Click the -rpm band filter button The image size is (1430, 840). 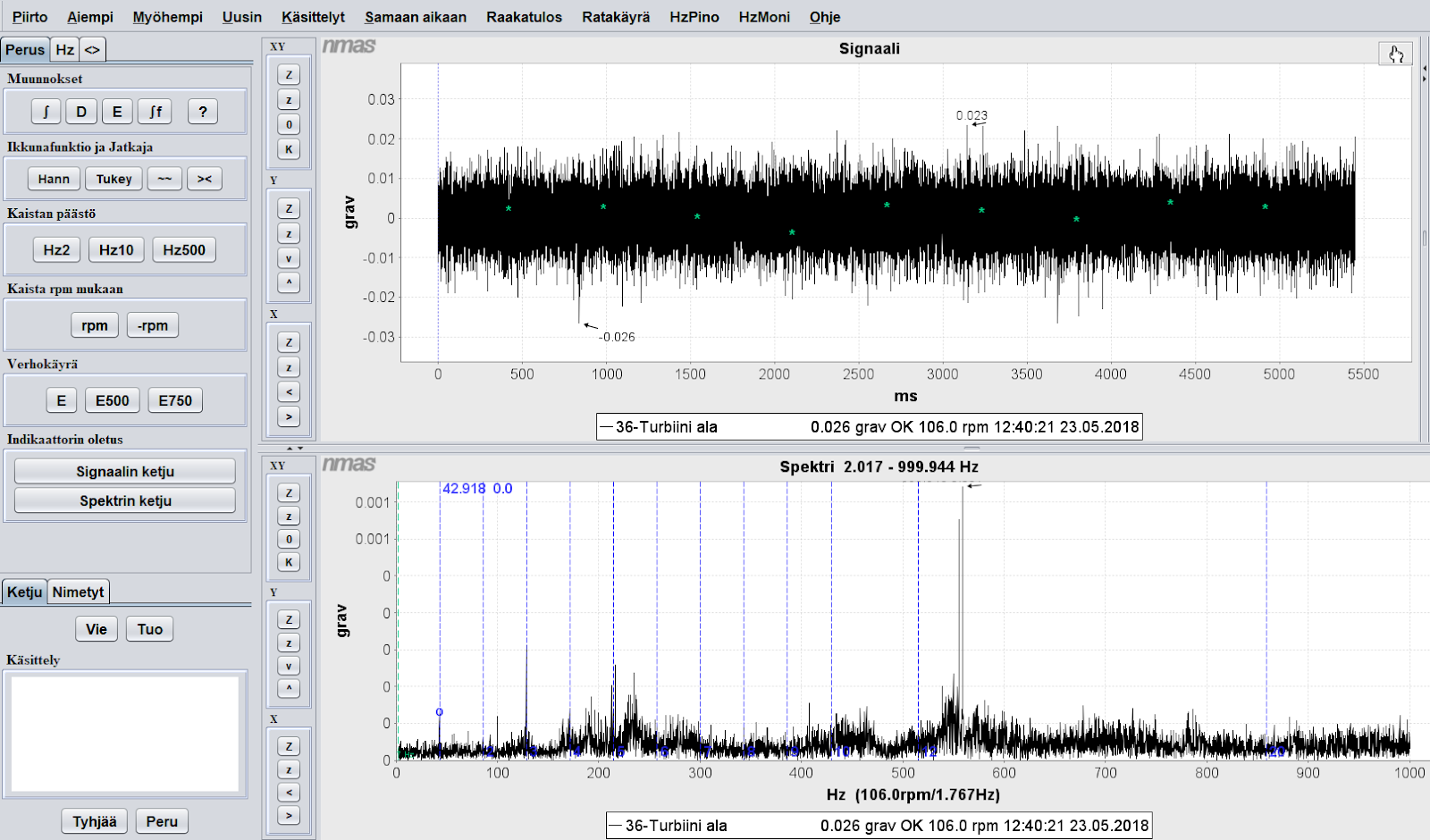point(153,325)
